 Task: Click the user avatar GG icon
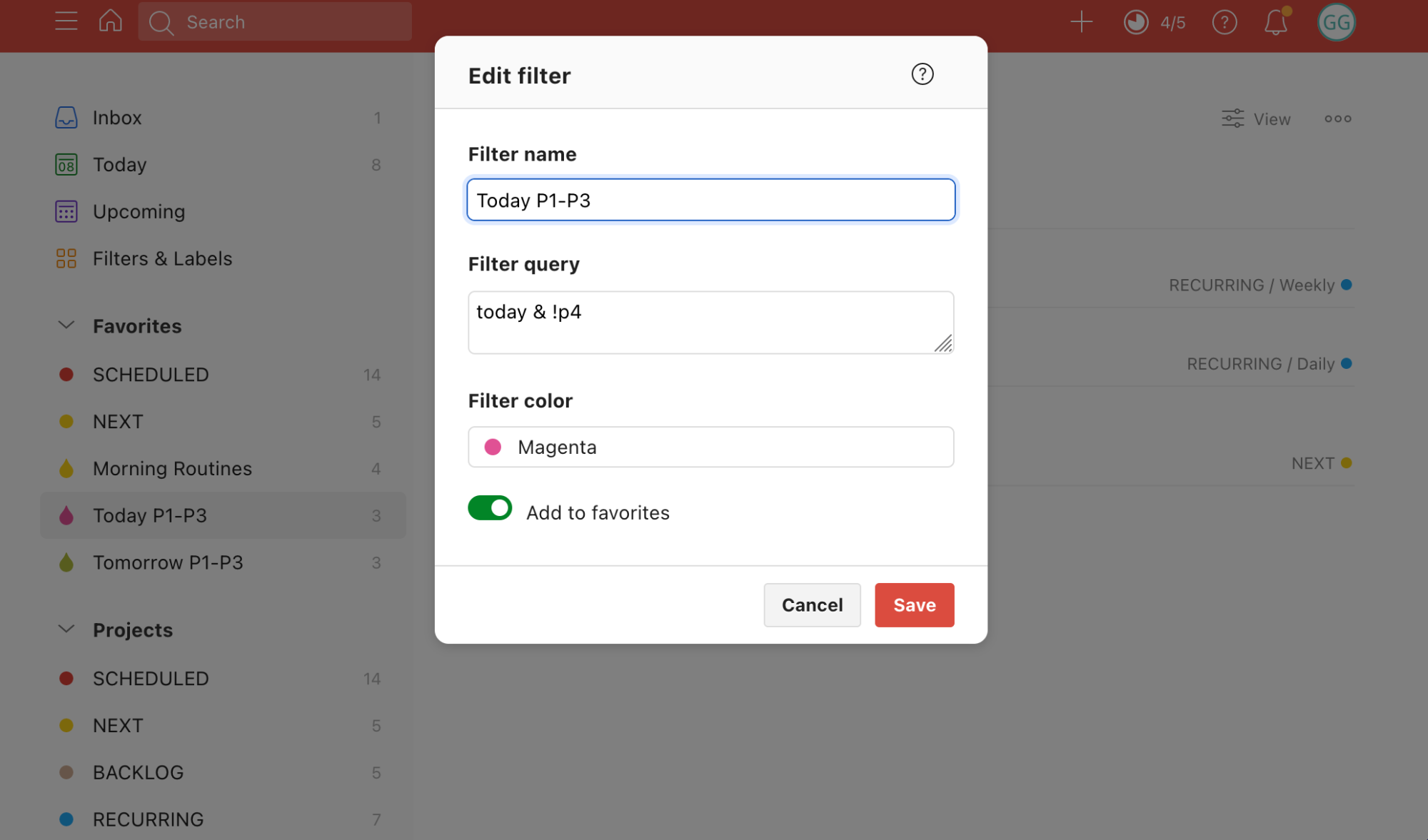coord(1337,21)
